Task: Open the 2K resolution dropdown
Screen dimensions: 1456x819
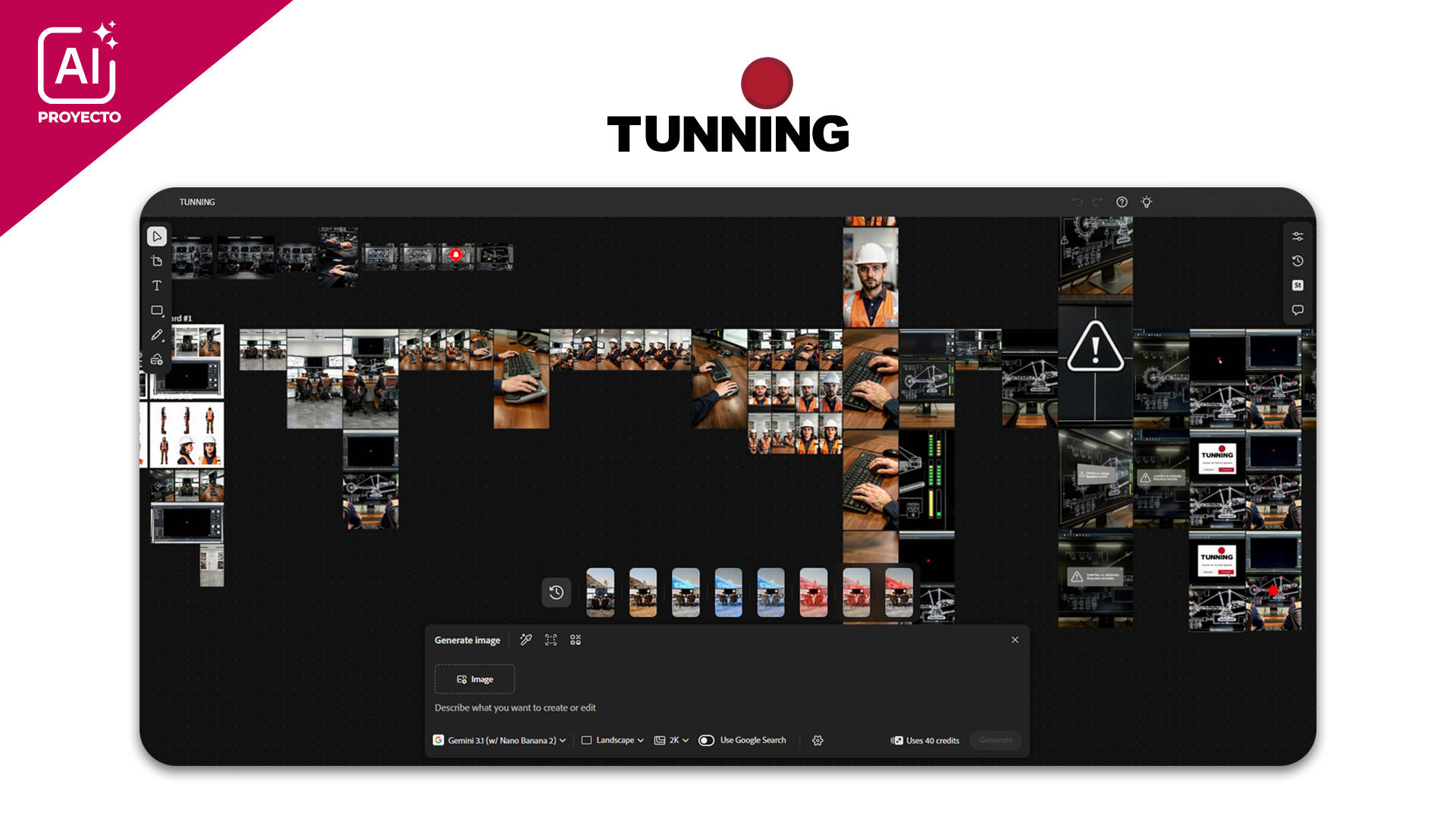Action: coord(671,740)
